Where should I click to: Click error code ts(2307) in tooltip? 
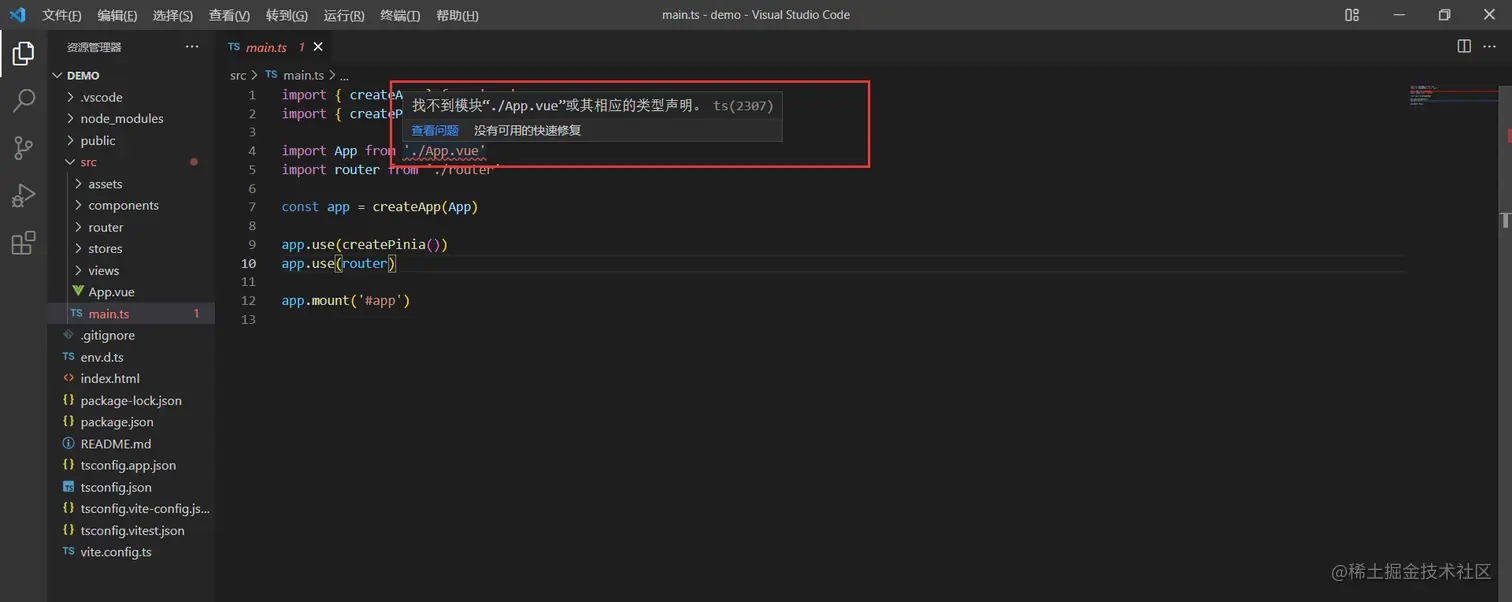click(x=743, y=105)
